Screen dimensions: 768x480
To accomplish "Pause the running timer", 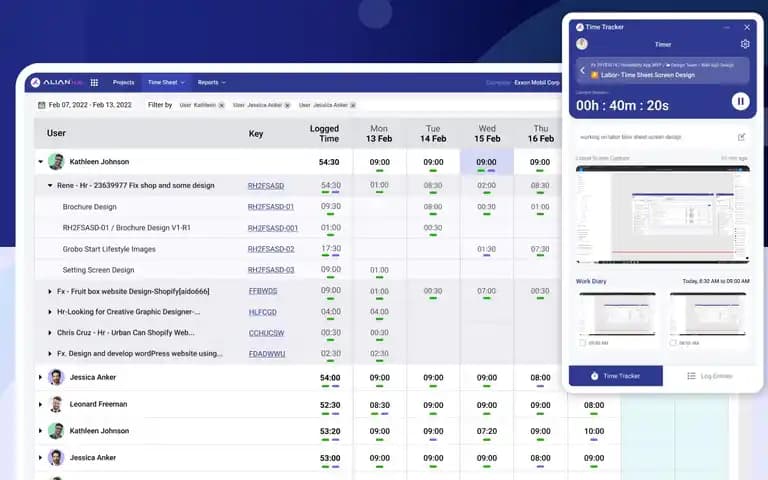I will point(741,101).
